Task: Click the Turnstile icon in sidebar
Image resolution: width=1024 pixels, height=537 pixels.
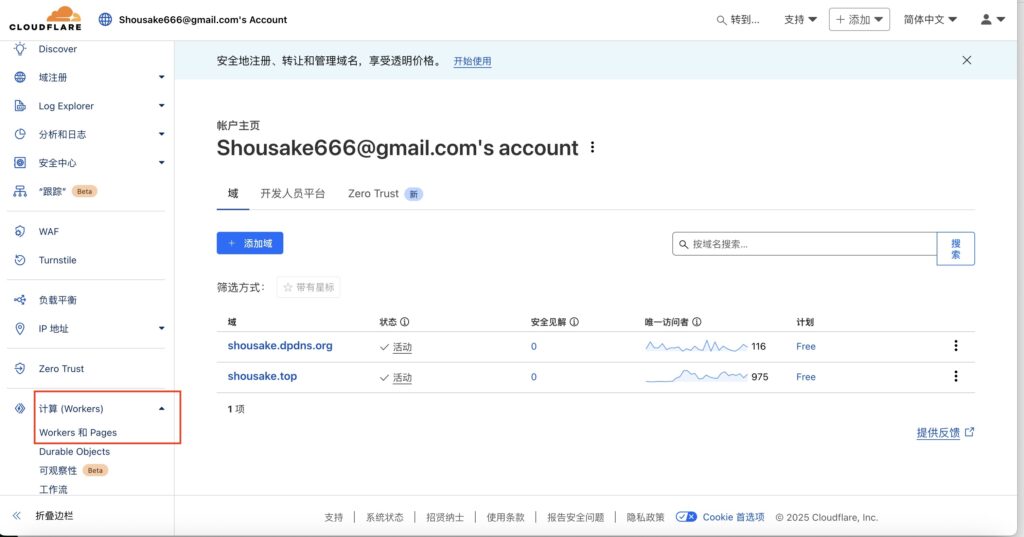Action: tap(20, 260)
